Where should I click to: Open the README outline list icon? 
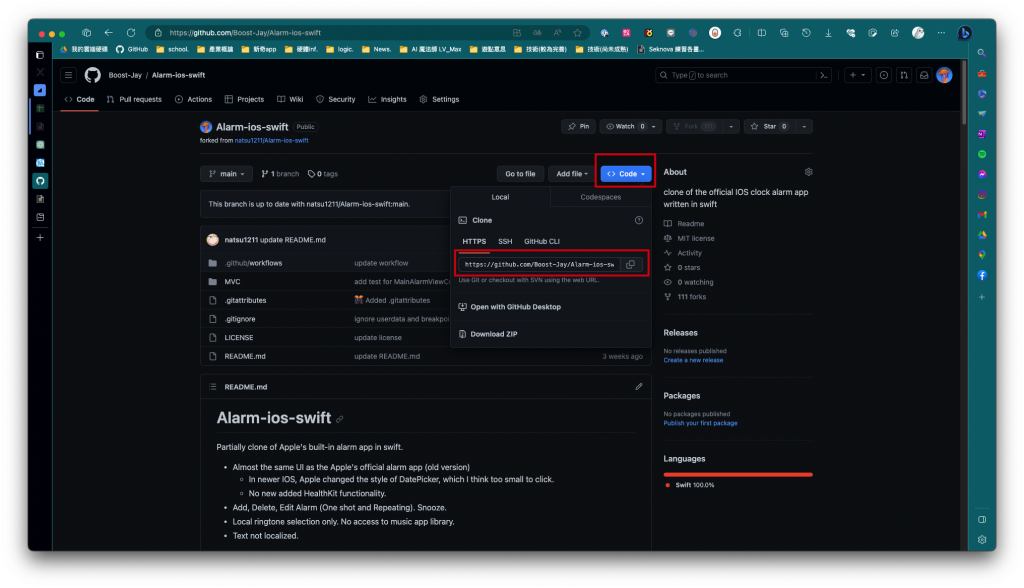pyautogui.click(x=213, y=387)
